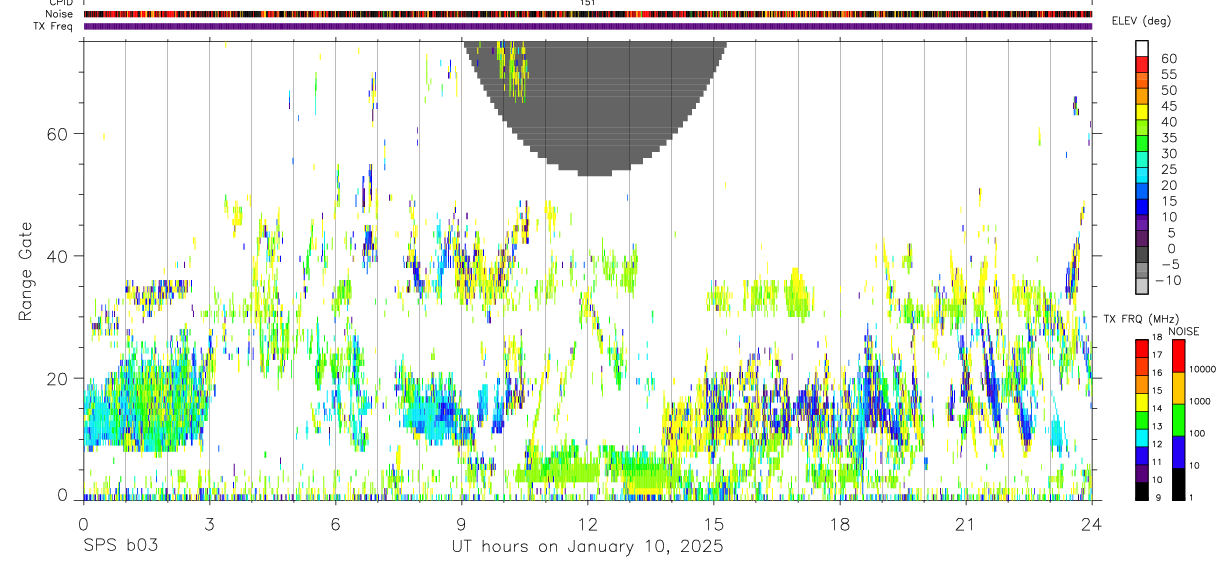Click the elevation colorbar label '60'

pos(1167,58)
